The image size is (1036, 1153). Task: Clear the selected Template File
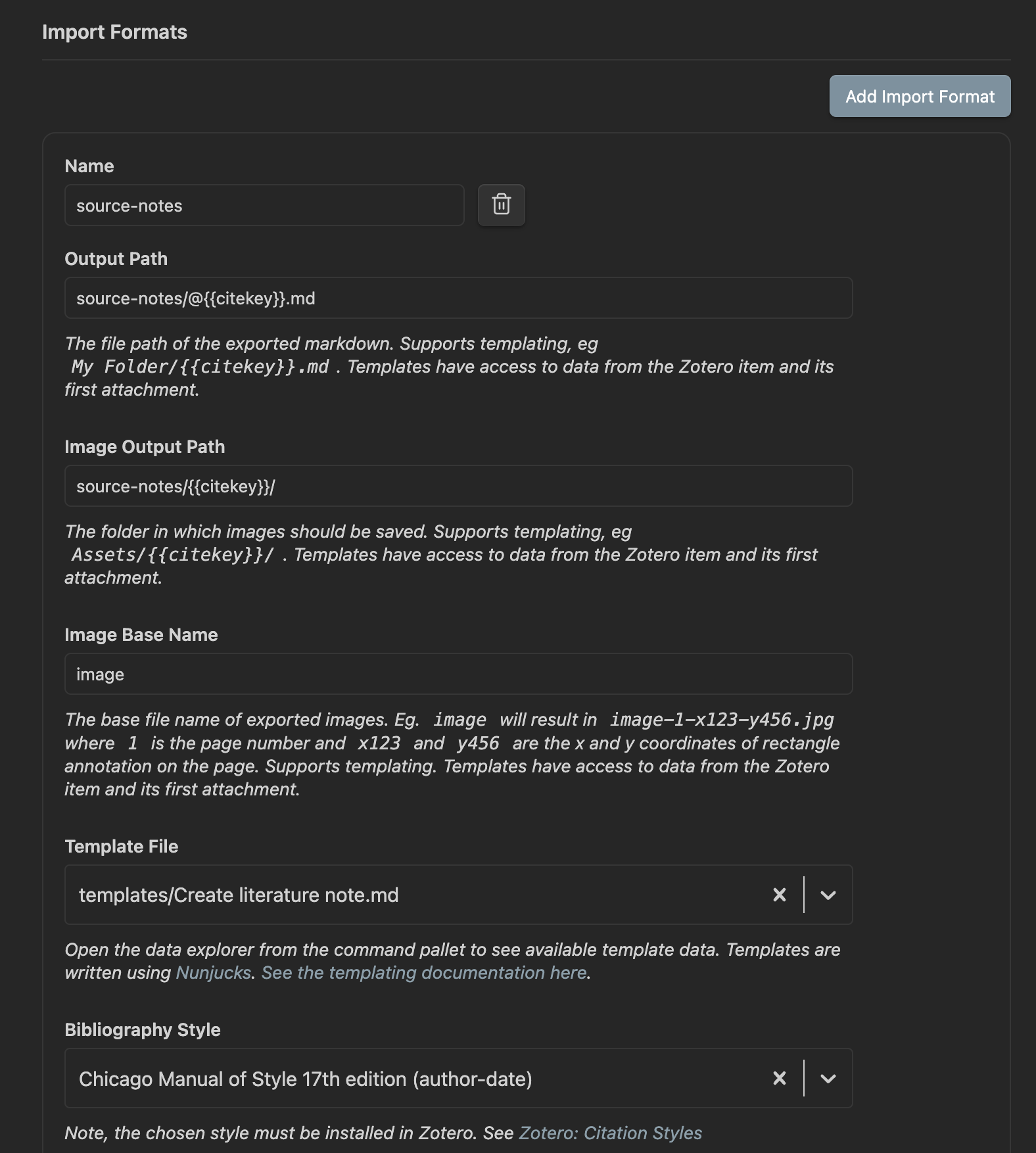coord(779,895)
